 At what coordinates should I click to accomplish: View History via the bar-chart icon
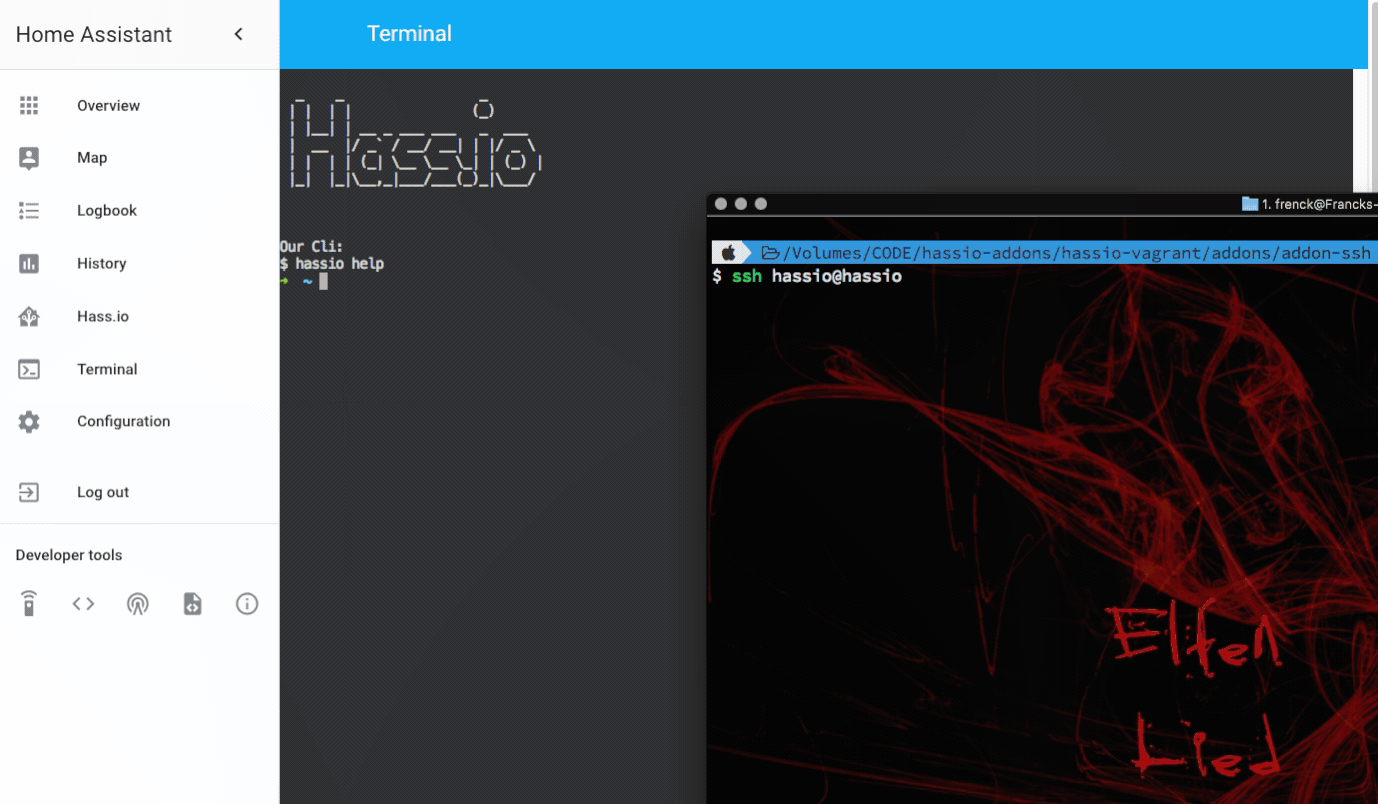pyautogui.click(x=28, y=263)
